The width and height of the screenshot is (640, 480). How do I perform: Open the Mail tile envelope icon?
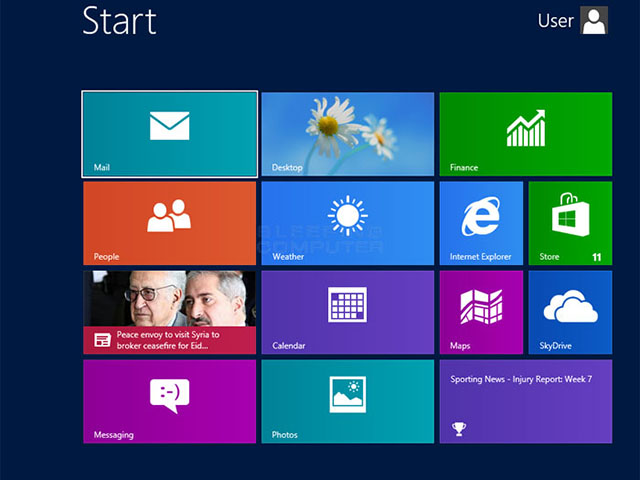[169, 126]
